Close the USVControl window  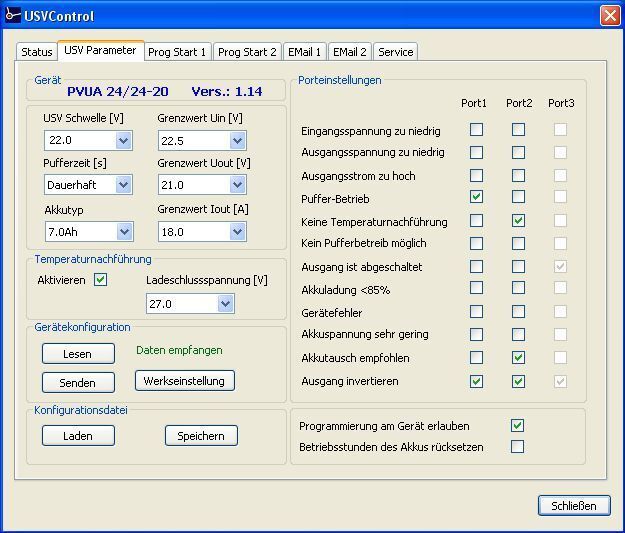click(610, 16)
